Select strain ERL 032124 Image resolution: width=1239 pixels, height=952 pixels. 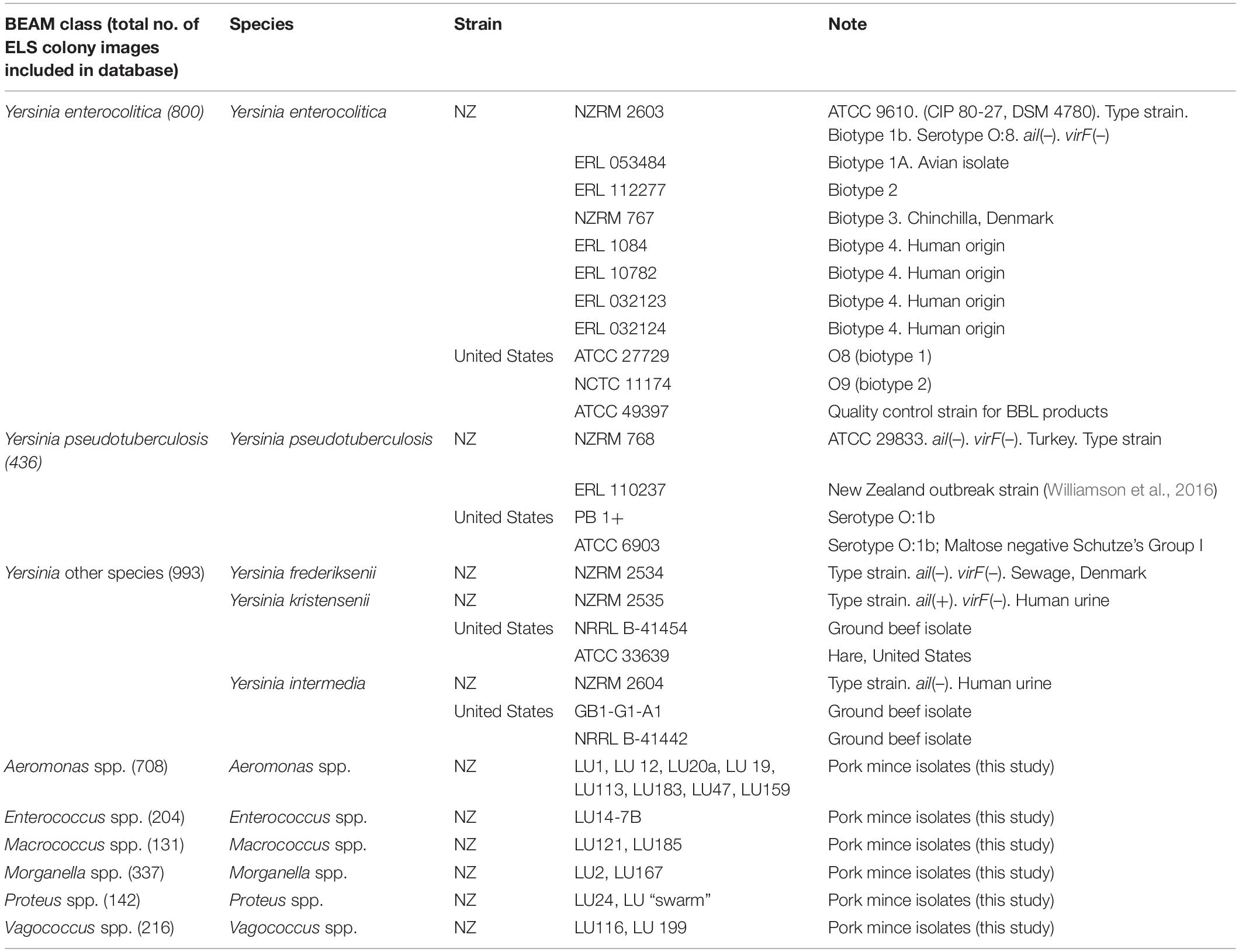point(620,328)
